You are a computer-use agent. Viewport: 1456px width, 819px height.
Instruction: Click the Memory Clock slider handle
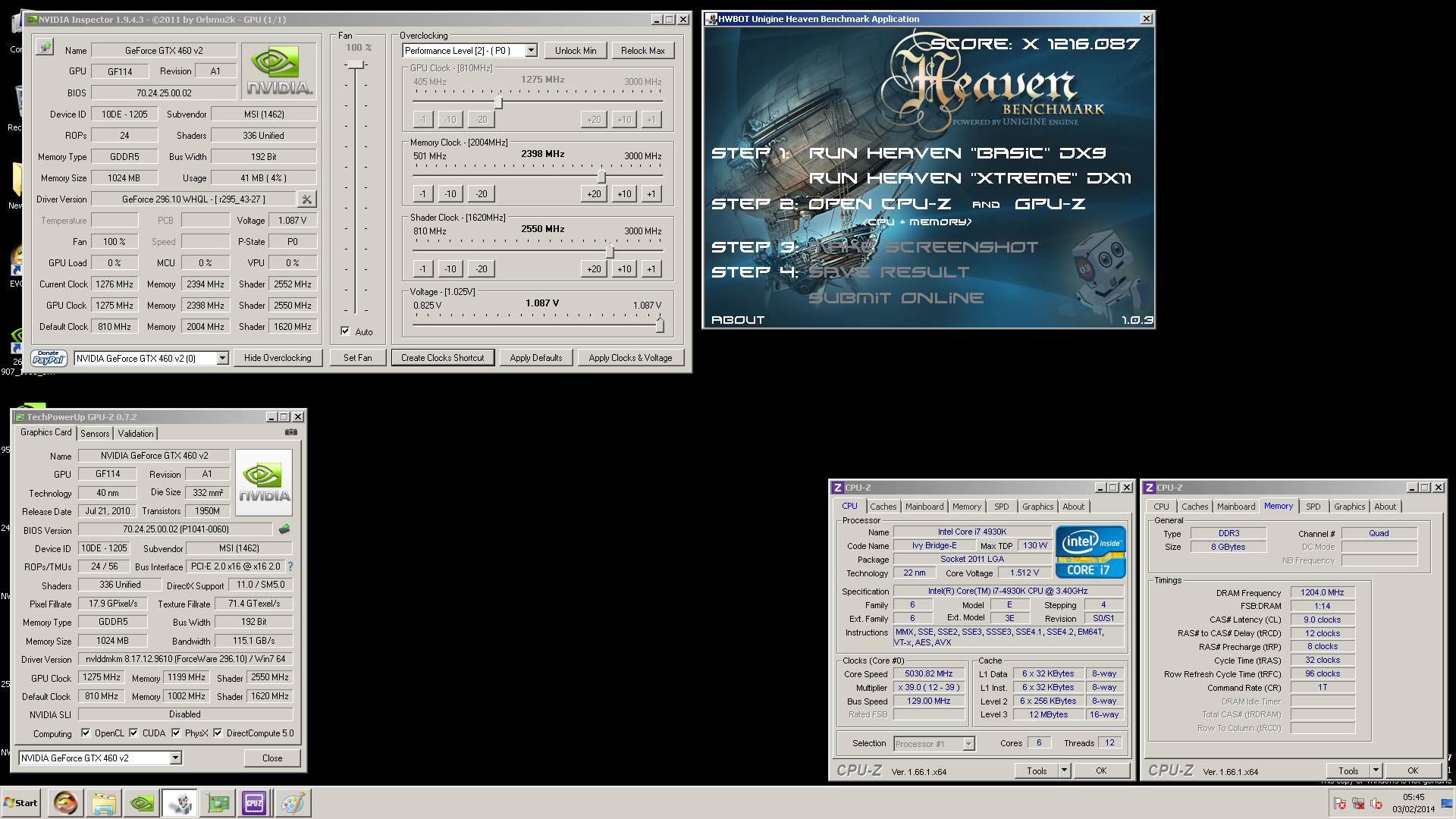point(601,176)
